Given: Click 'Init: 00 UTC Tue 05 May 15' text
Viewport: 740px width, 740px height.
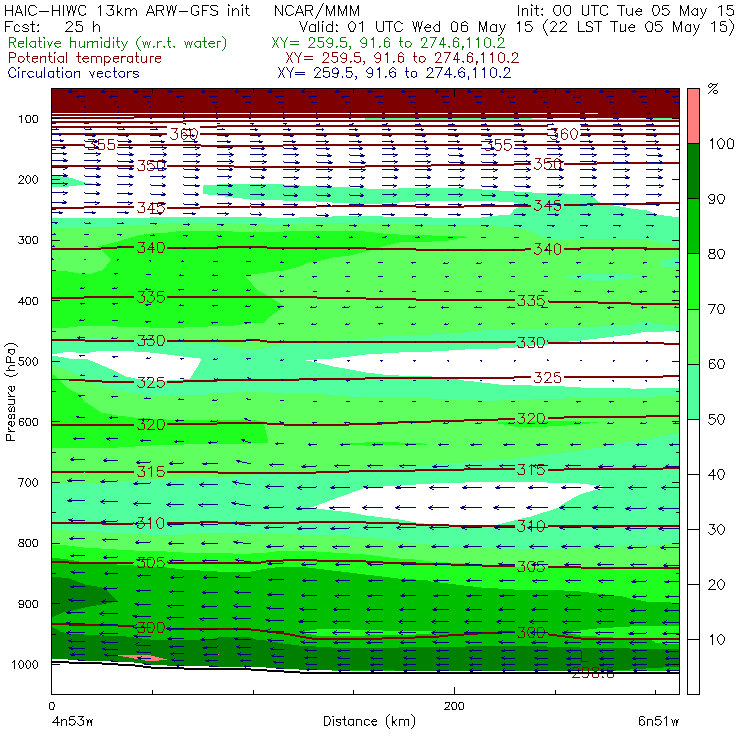Looking at the screenshot, I should point(625,10).
